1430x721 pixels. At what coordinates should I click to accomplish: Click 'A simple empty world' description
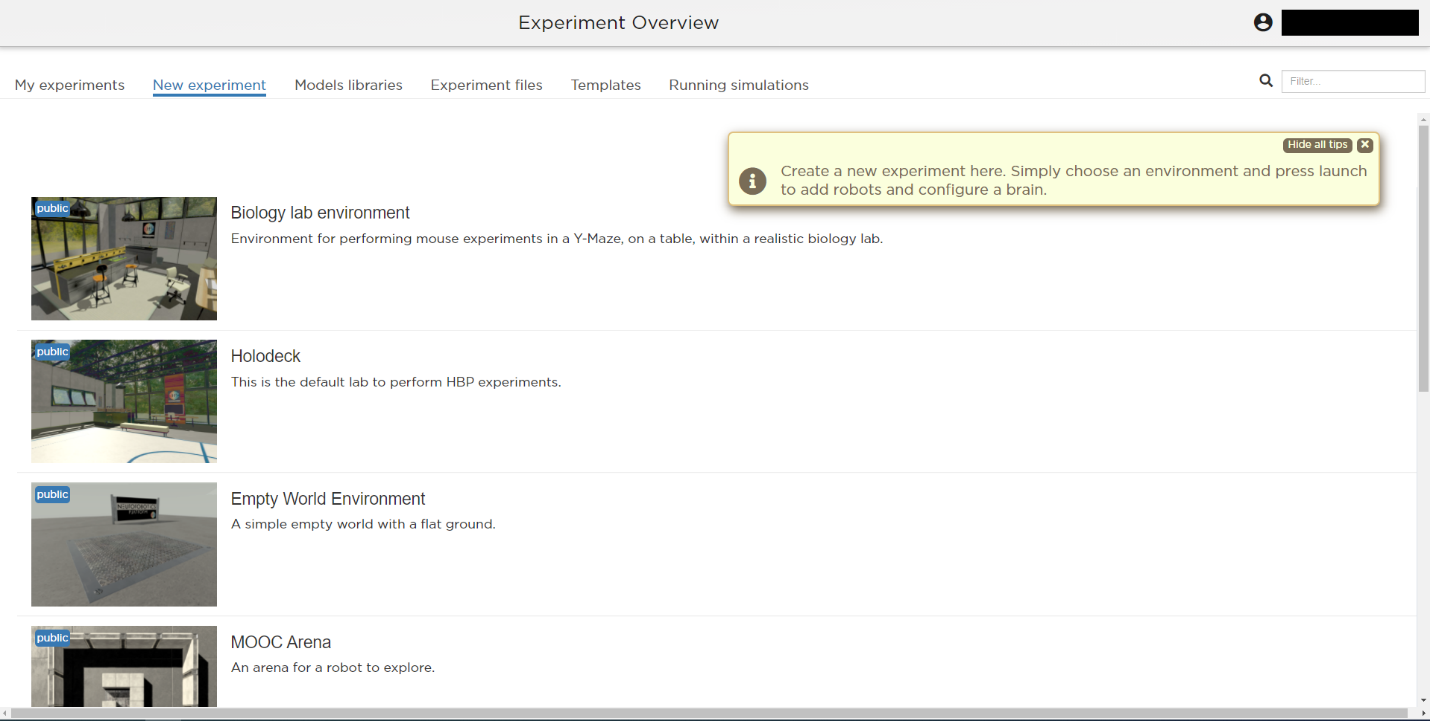pyautogui.click(x=363, y=524)
